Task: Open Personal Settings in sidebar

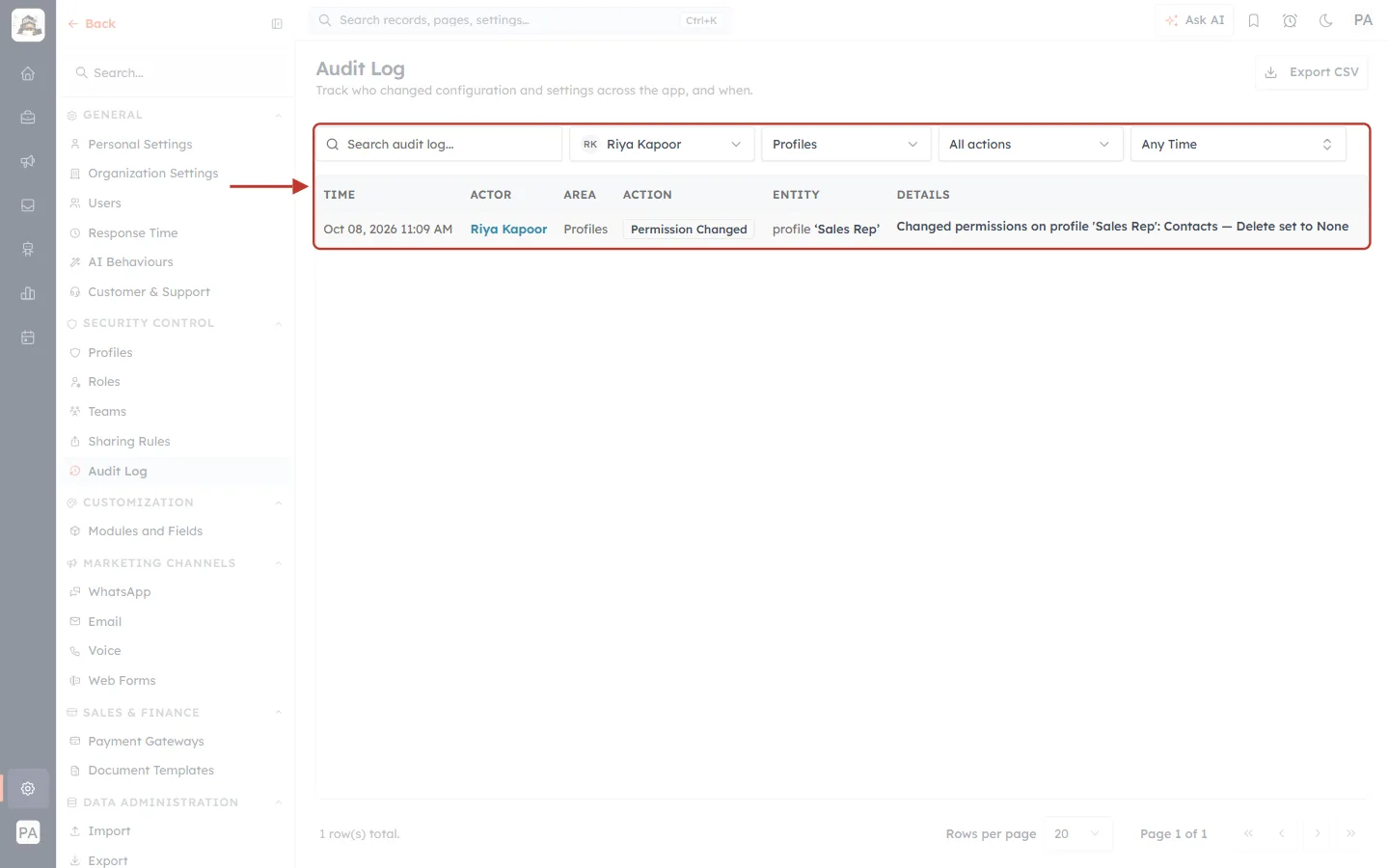Action: click(x=140, y=145)
